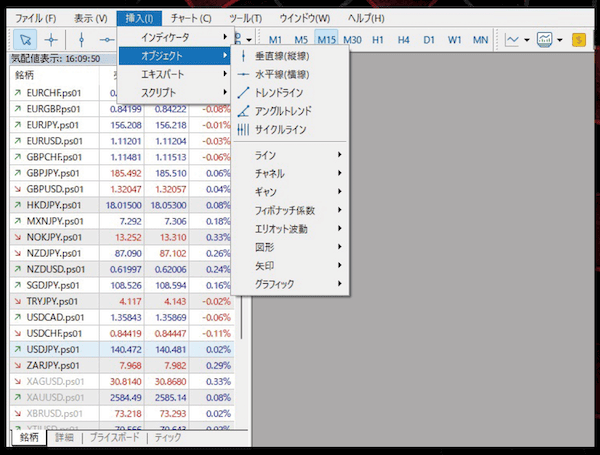Select the USDJPY.ps01 row
Viewport: 600px width, 455px height.
pyautogui.click(x=122, y=349)
